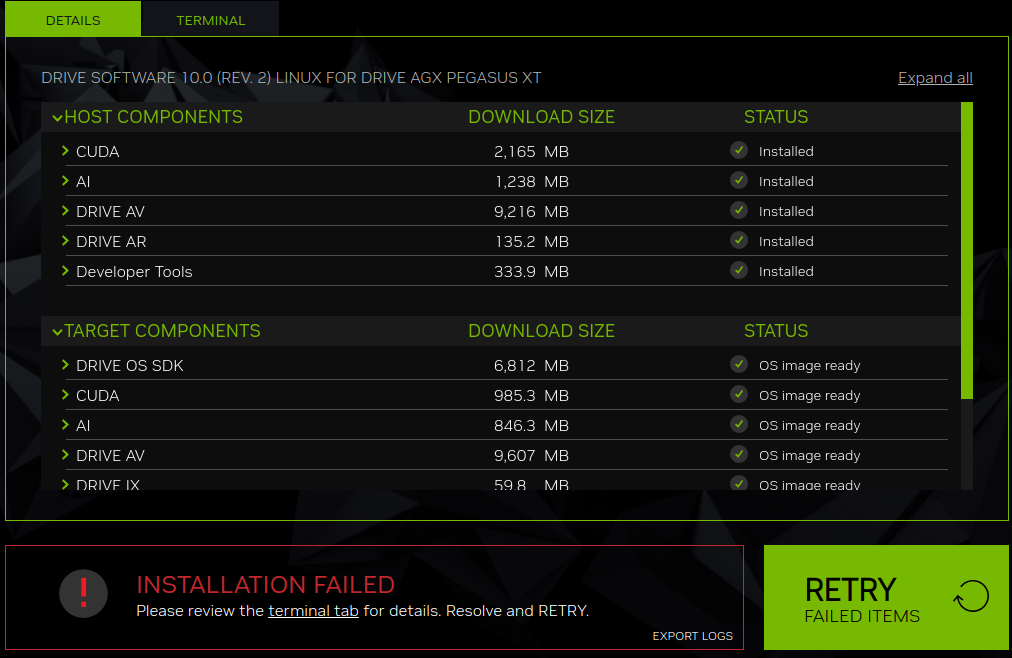Switch to the DETAILS tab
Image resolution: width=1012 pixels, height=658 pixels.
click(73, 19)
